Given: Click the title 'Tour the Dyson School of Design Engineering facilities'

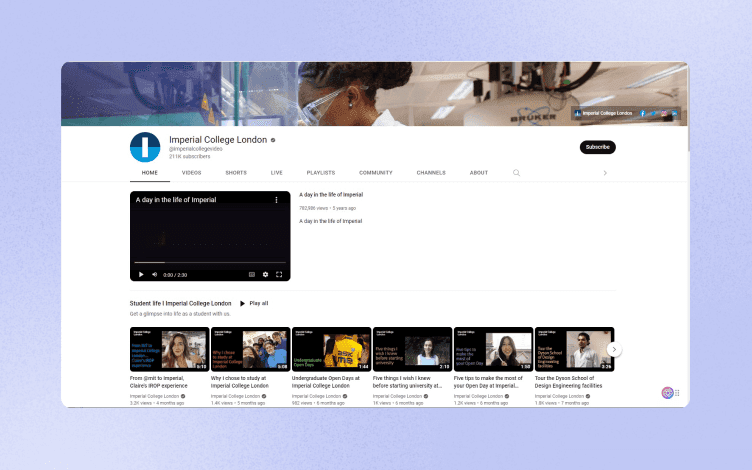Looking at the screenshot, I should coord(568,382).
